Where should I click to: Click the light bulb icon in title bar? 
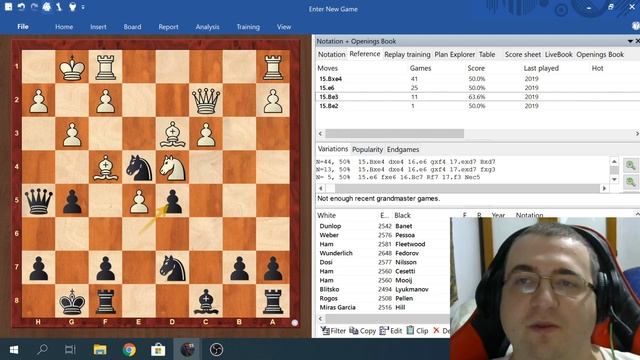tap(73, 7)
